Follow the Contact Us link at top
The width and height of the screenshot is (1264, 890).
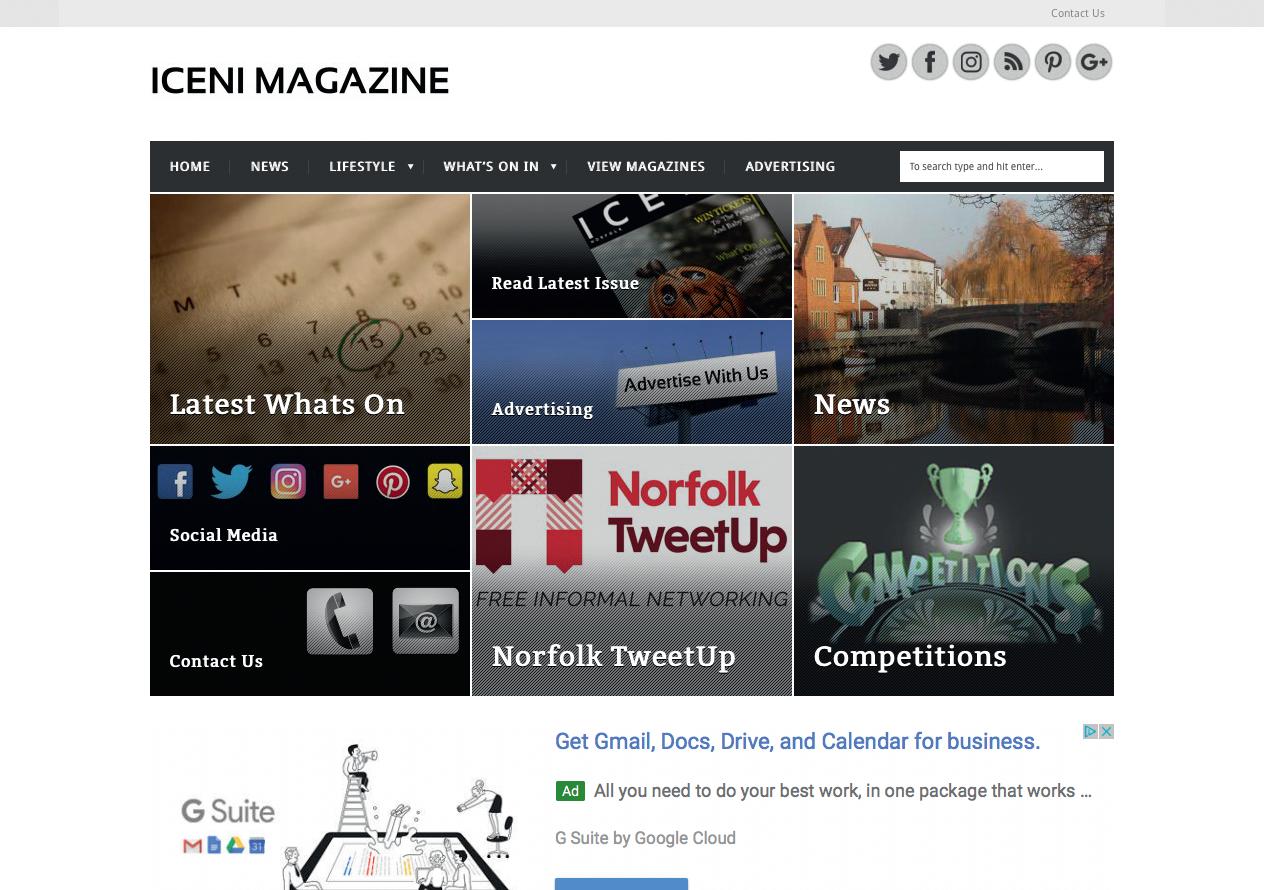point(1077,13)
